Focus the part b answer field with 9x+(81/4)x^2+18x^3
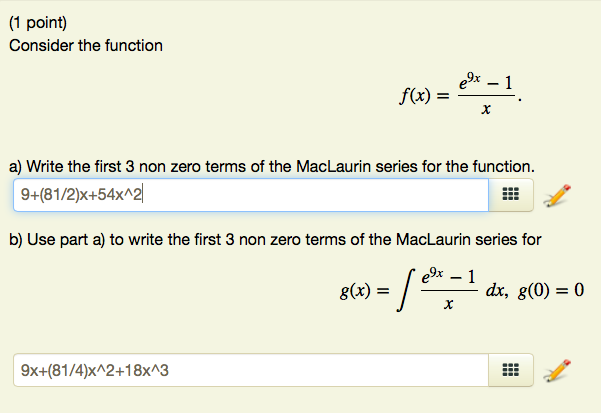Viewport: 601px width, 413px height. coord(251,370)
